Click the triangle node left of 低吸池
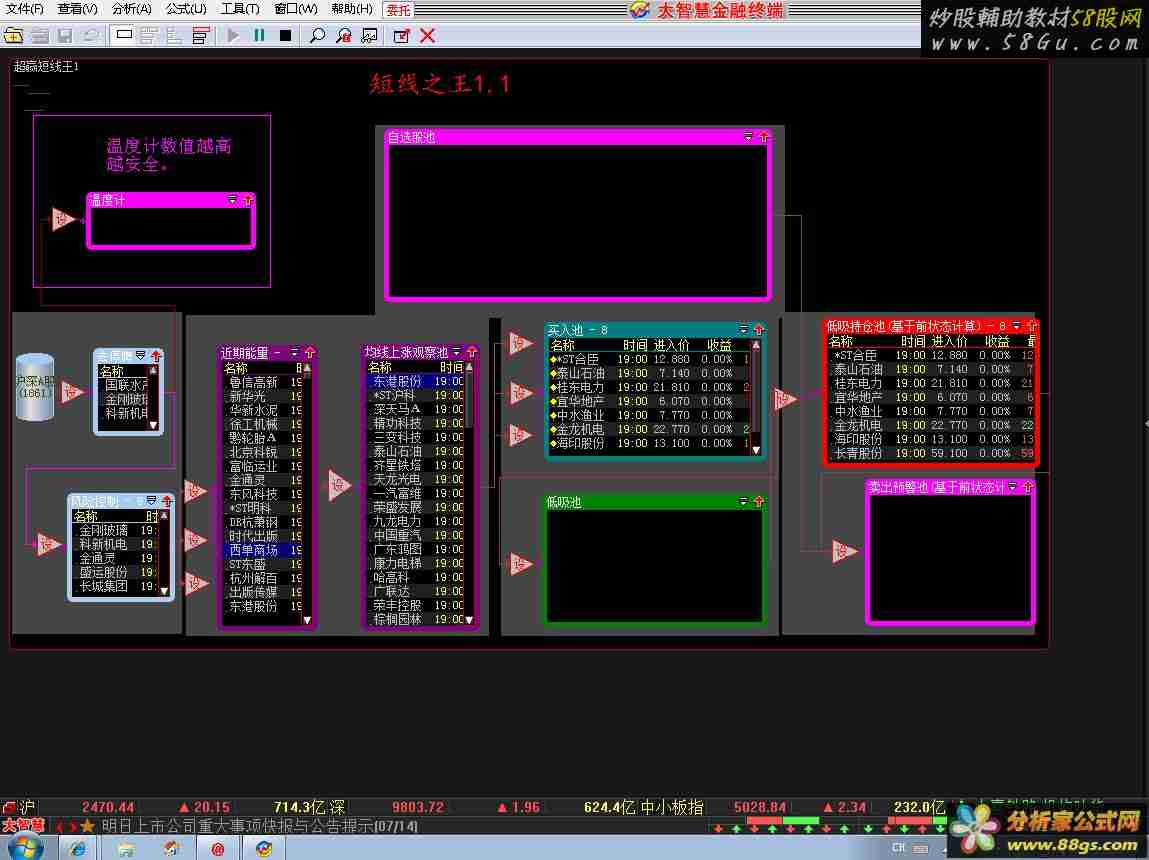Screen dimensions: 1149x860 (520, 563)
